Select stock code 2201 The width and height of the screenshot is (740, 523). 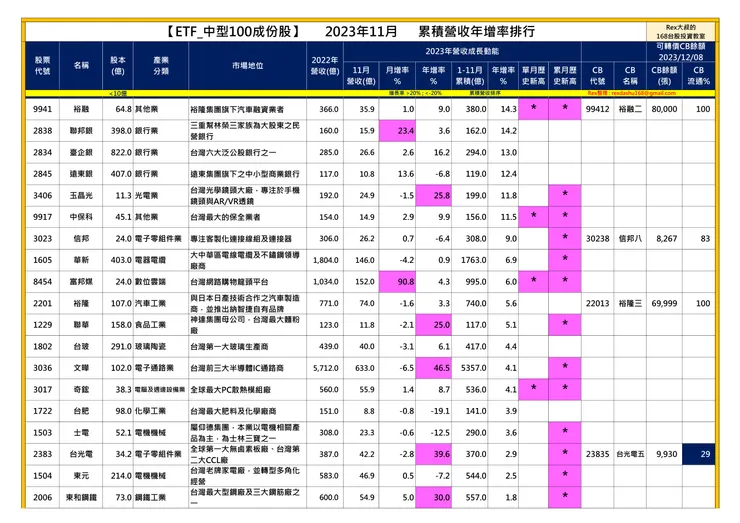click(x=42, y=304)
